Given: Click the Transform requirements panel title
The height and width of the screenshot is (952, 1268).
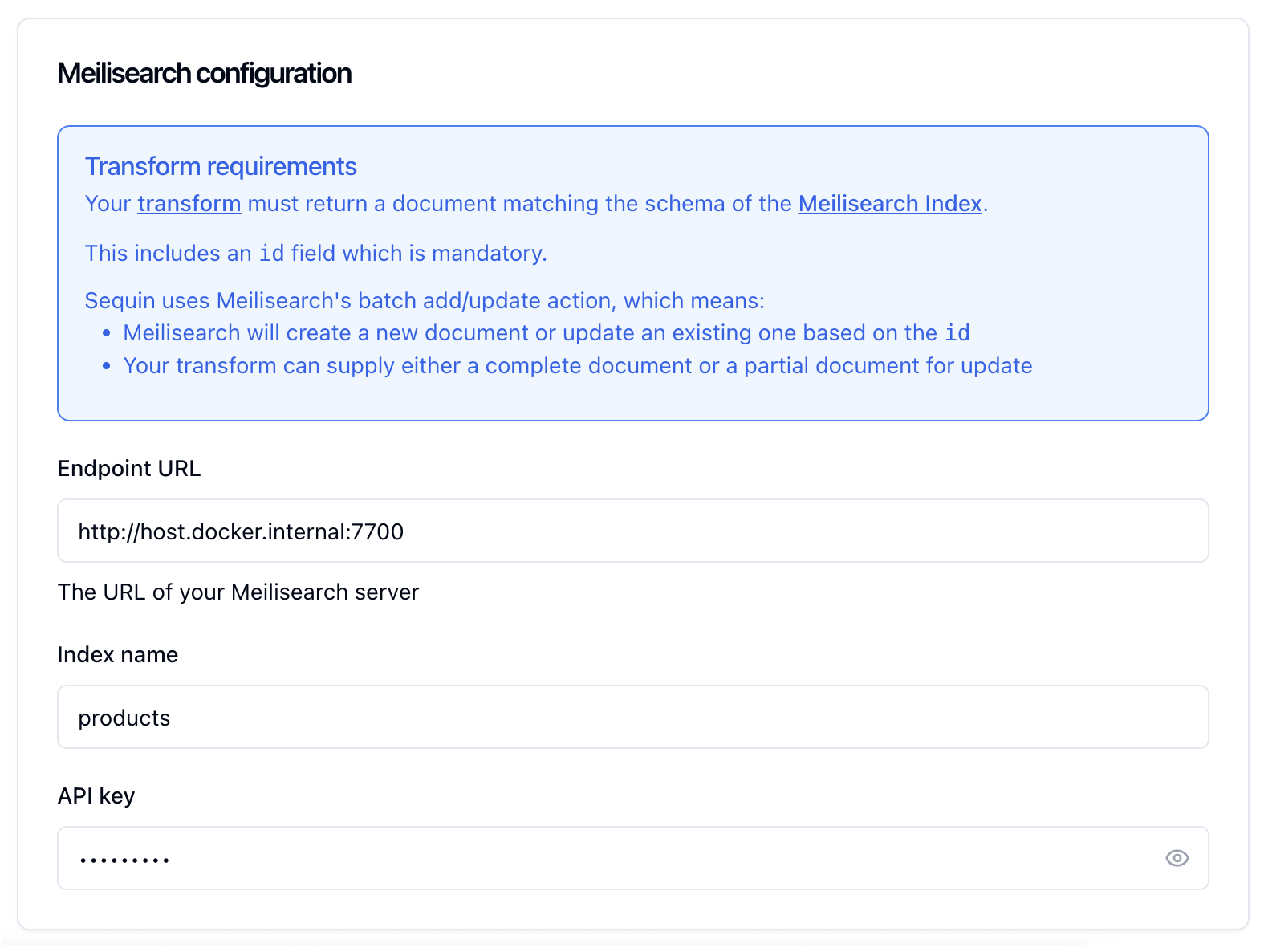Looking at the screenshot, I should pos(221,166).
